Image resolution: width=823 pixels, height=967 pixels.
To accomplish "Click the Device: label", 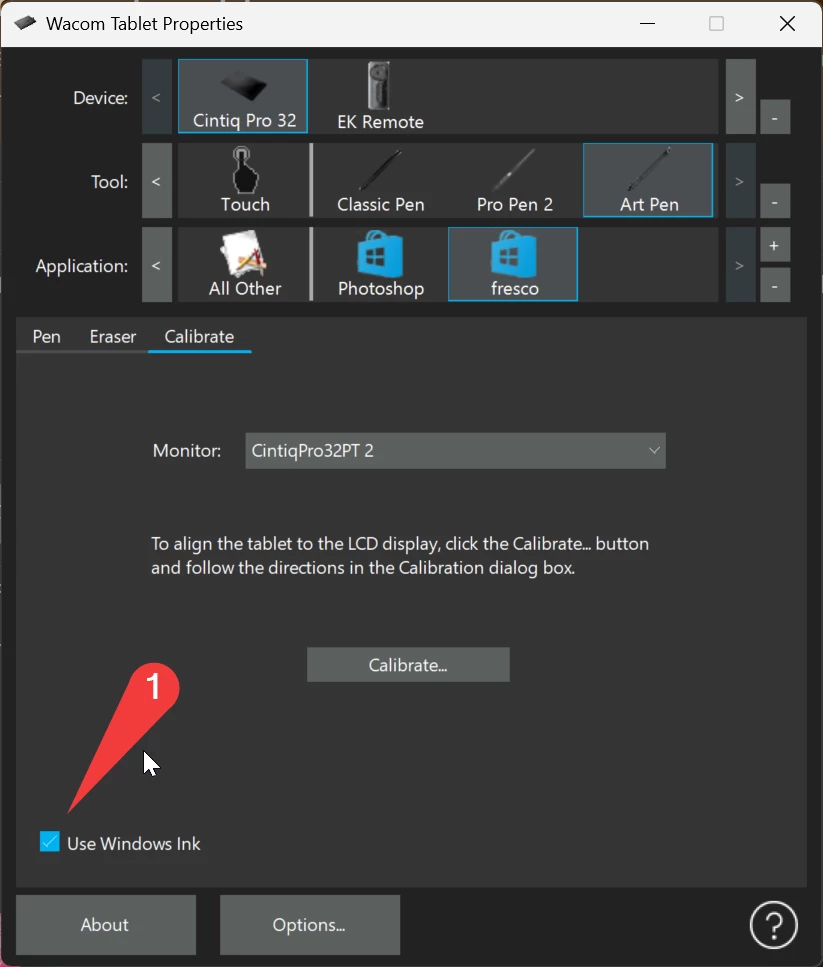I will [x=100, y=98].
